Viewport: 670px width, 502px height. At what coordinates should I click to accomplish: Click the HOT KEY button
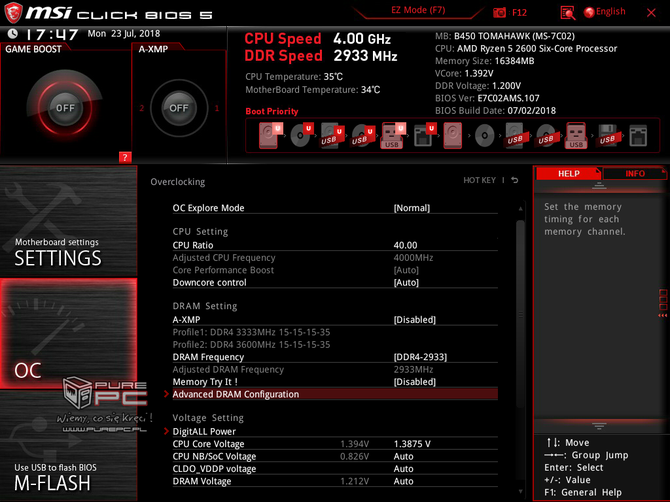[479, 180]
